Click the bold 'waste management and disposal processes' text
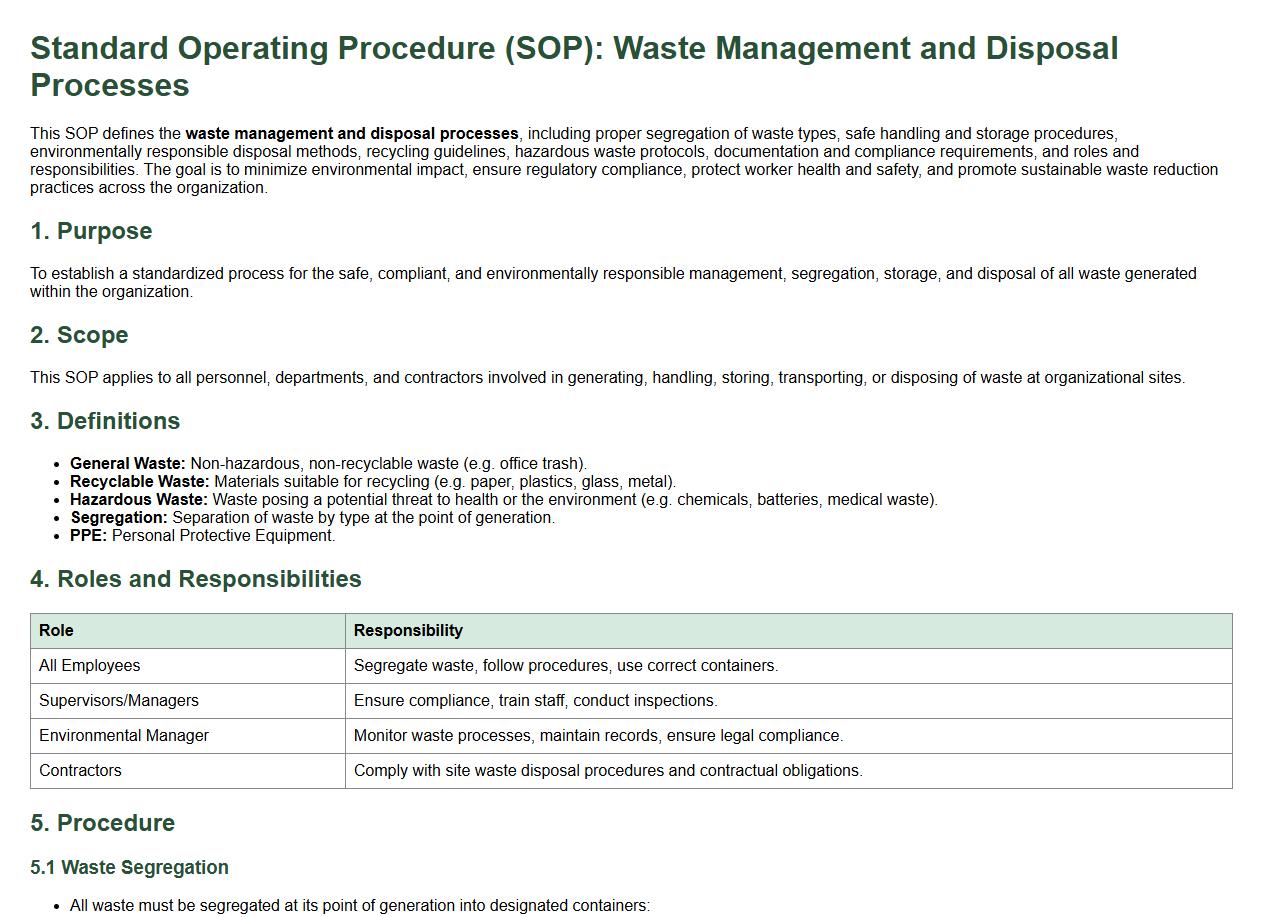Viewport: 1263px width, 917px height. click(351, 133)
